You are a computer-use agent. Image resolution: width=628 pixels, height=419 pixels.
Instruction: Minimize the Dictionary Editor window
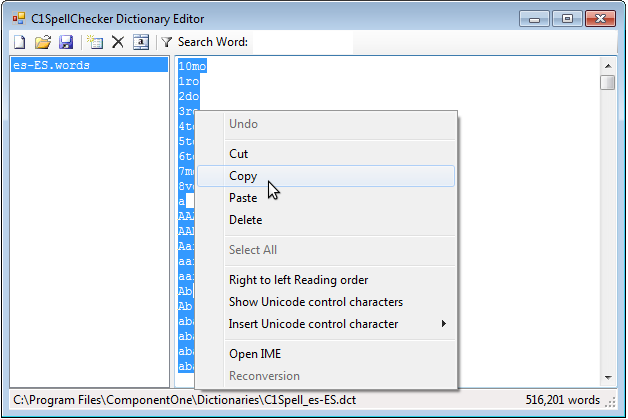[534, 19]
